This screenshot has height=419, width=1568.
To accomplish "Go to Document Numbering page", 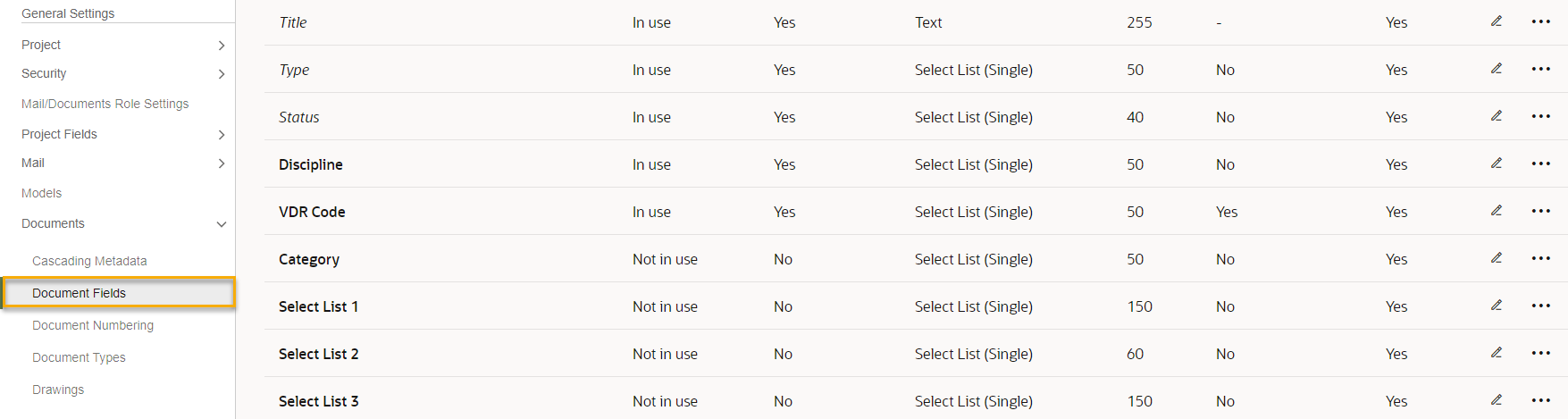I will [93, 325].
